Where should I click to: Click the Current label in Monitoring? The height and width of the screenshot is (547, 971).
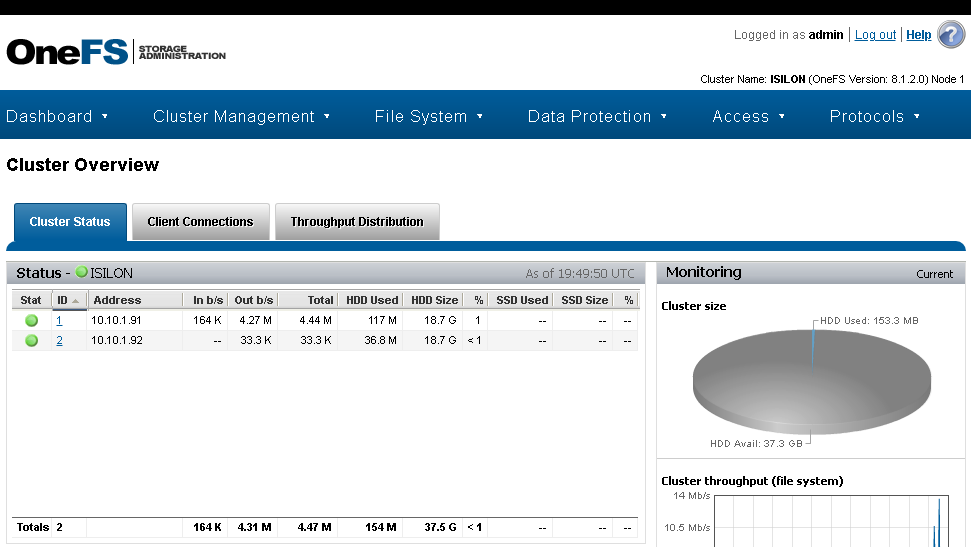point(934,274)
